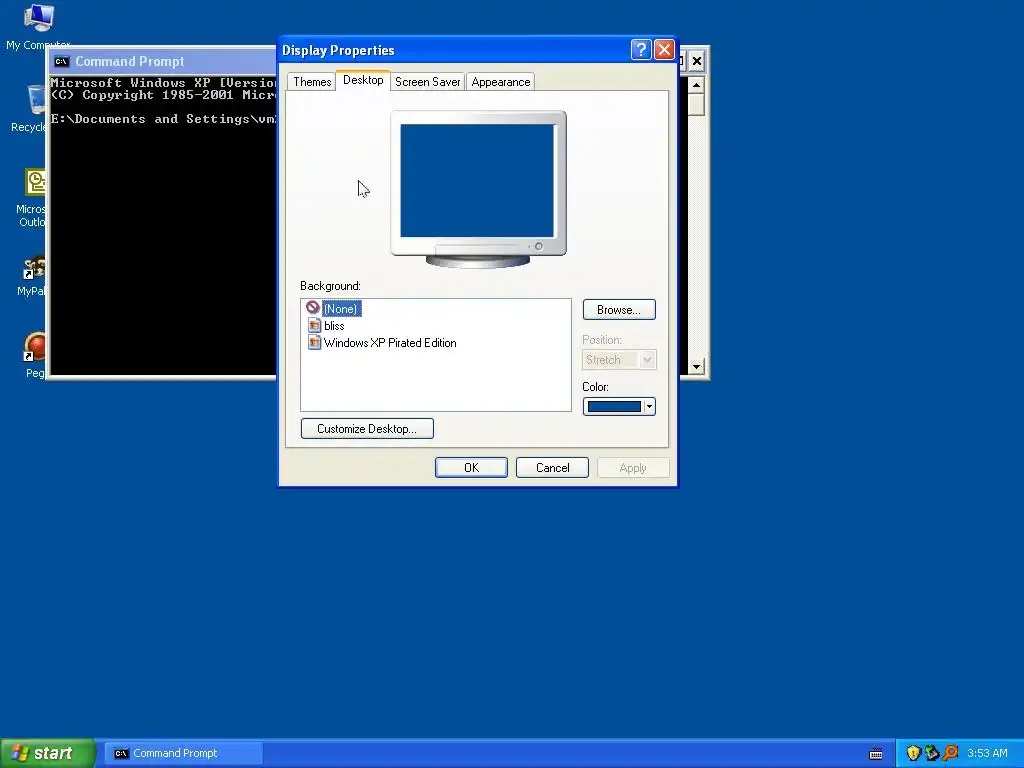Click the Command Prompt scrollbar down arrow

pyautogui.click(x=696, y=366)
